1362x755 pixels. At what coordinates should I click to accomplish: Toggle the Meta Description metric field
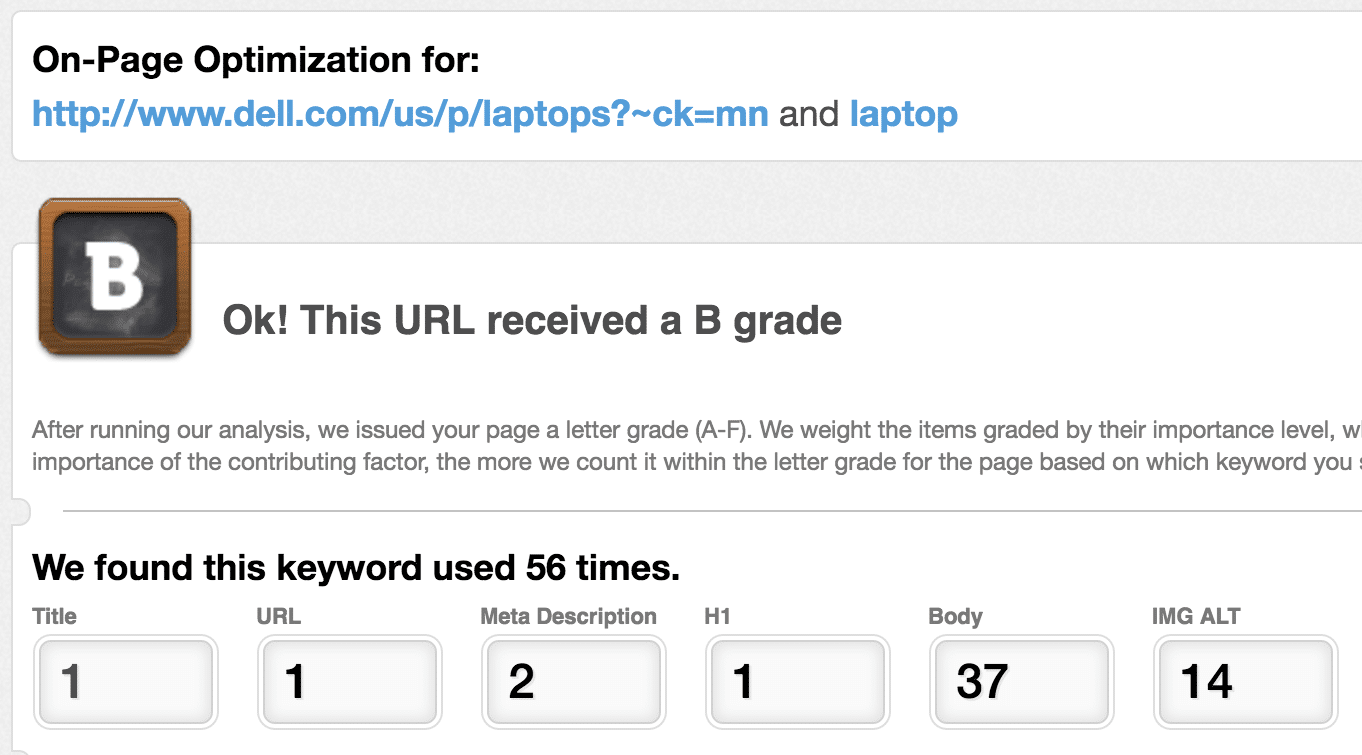(x=572, y=681)
